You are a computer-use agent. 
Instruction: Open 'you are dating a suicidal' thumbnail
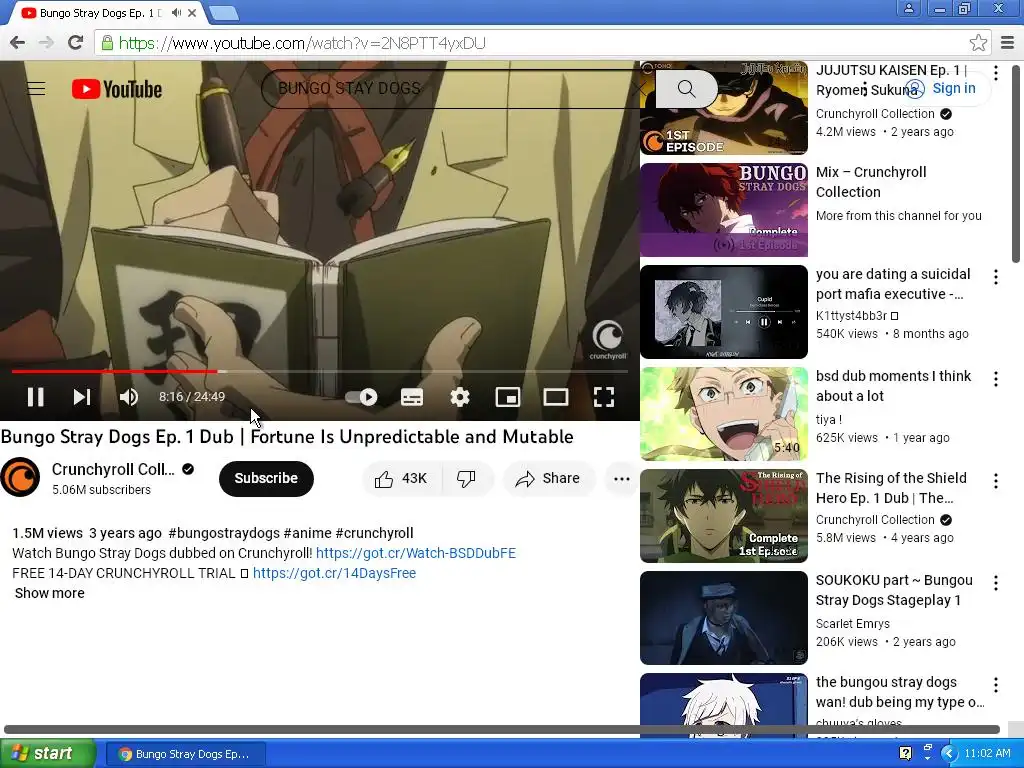point(724,312)
